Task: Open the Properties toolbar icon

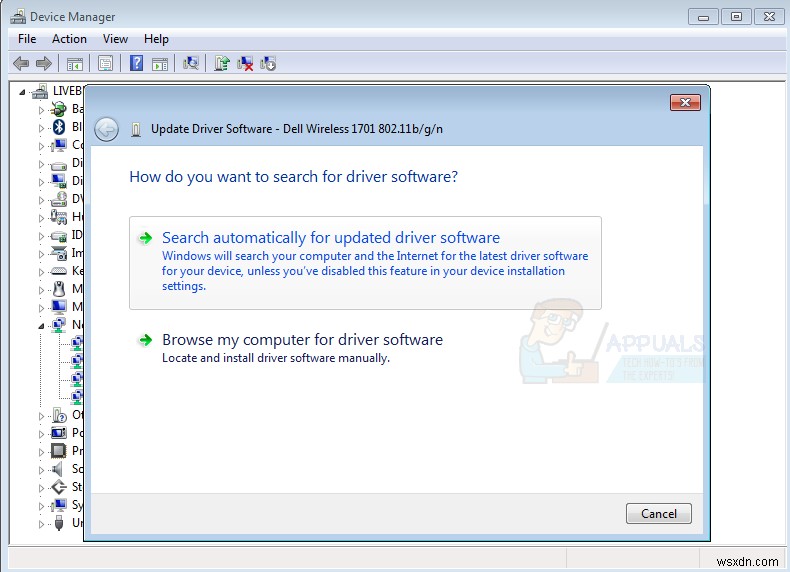Action: tap(105, 63)
